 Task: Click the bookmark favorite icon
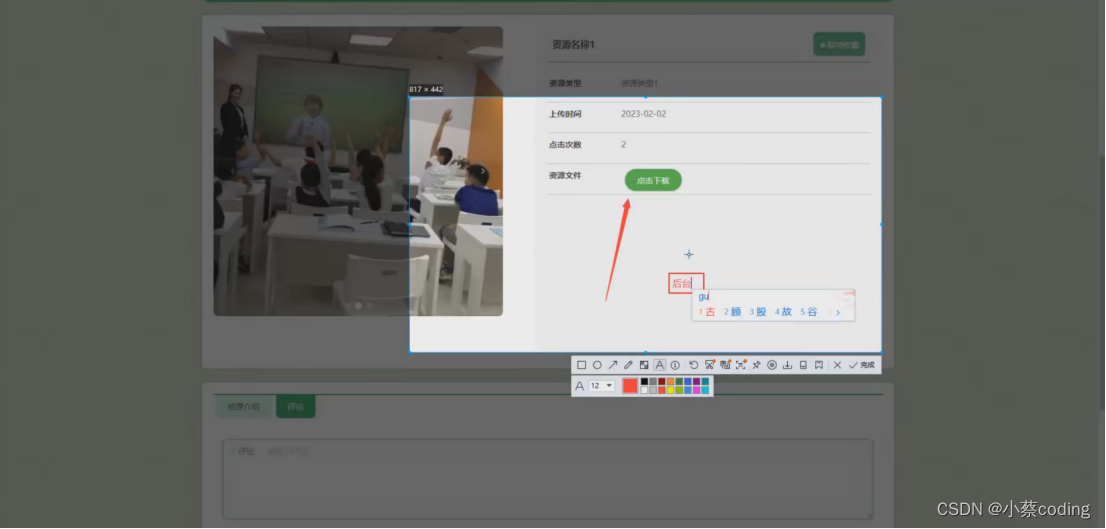[x=819, y=365]
